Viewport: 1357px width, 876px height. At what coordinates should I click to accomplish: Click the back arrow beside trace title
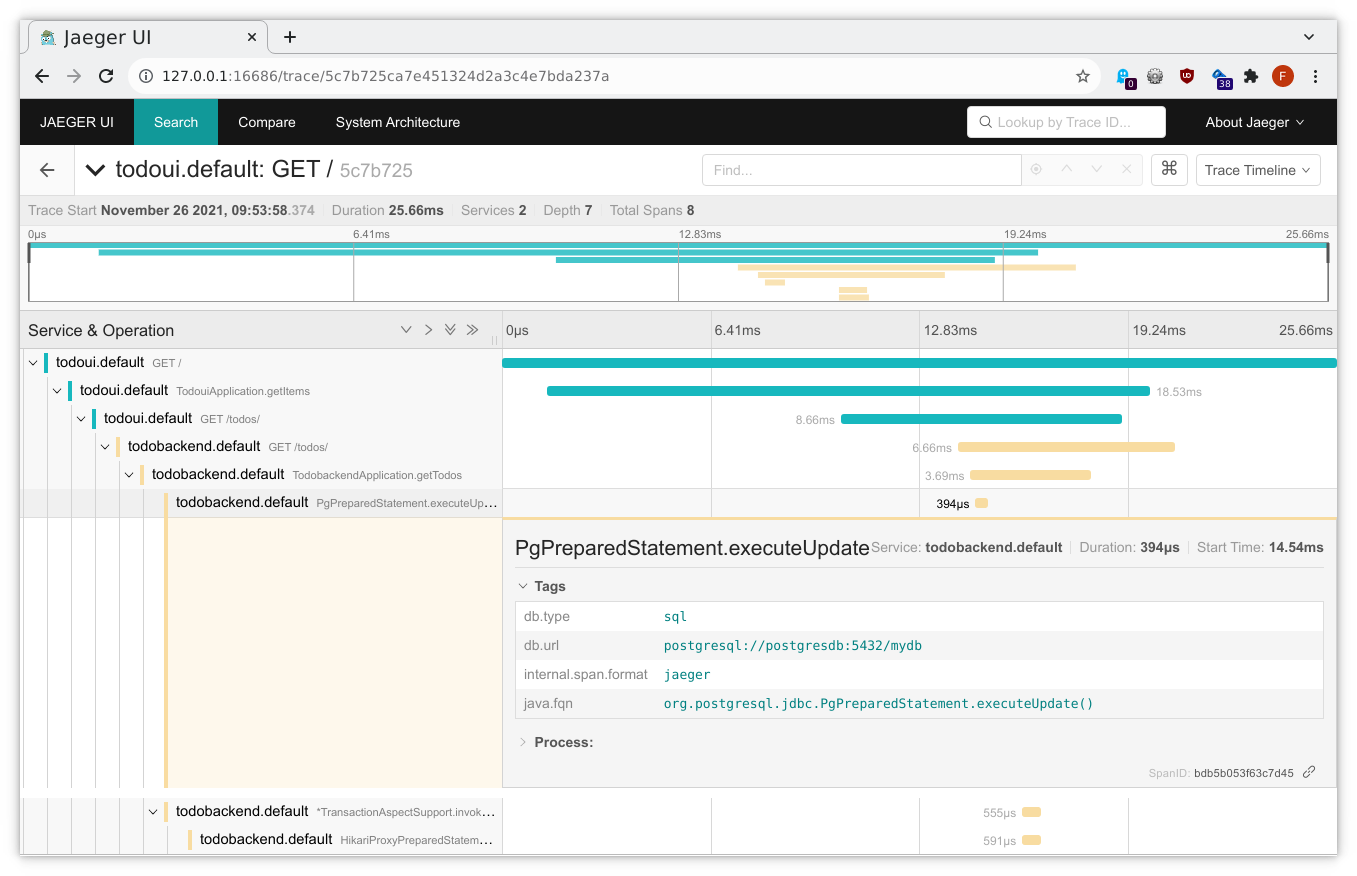pos(47,170)
